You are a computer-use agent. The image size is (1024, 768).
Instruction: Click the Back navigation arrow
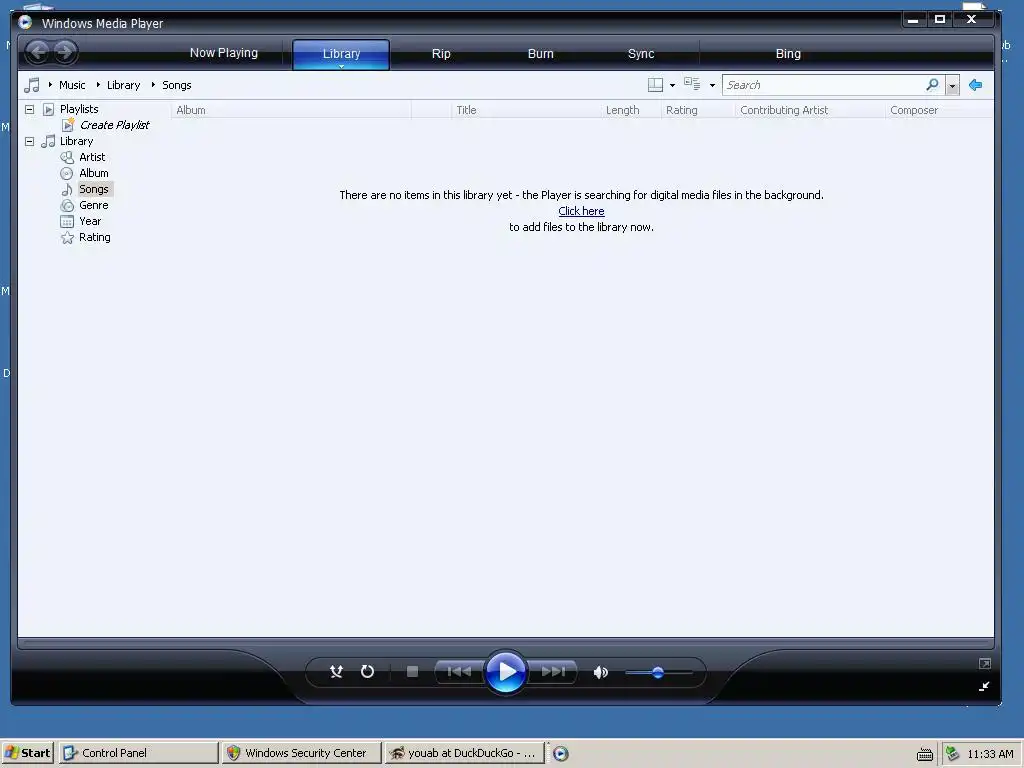tap(39, 52)
